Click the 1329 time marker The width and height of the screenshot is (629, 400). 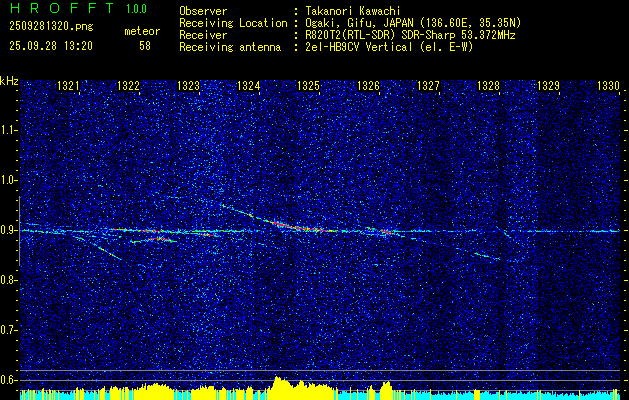click(x=548, y=86)
